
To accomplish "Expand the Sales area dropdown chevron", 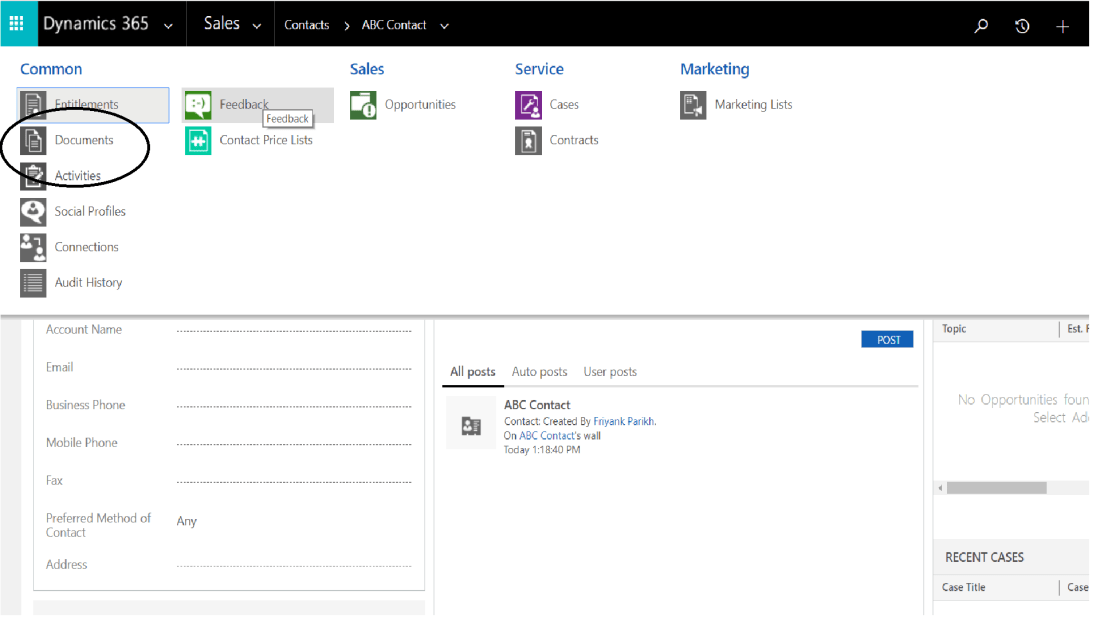I will tap(257, 26).
